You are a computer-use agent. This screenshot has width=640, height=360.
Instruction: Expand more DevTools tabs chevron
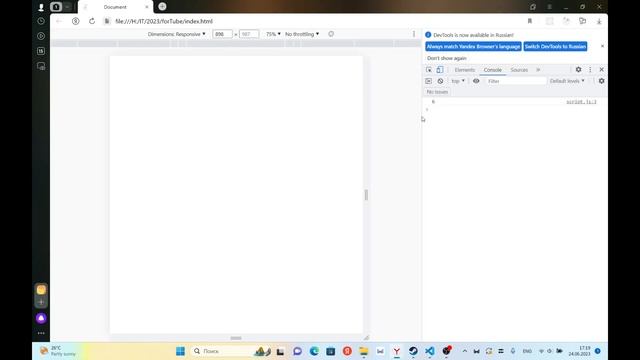[x=538, y=70]
